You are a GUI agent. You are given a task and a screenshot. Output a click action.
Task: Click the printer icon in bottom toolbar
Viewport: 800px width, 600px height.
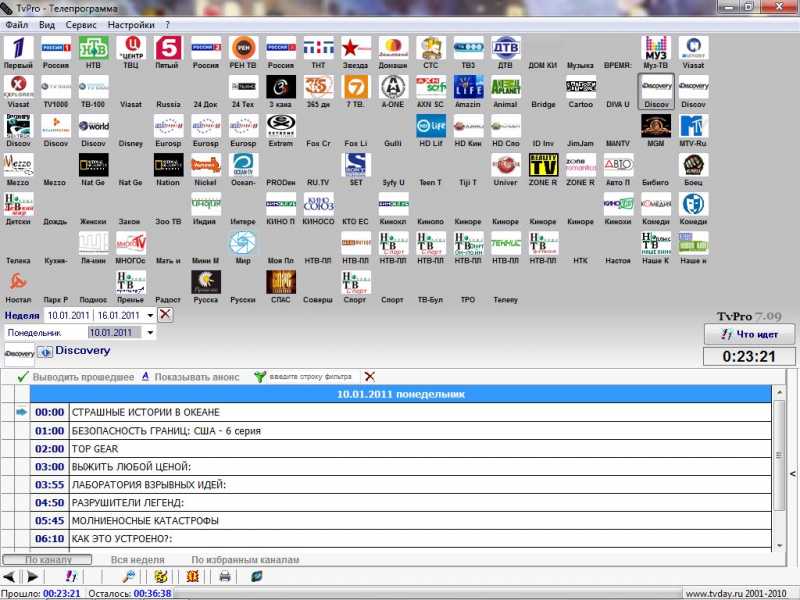[x=224, y=577]
